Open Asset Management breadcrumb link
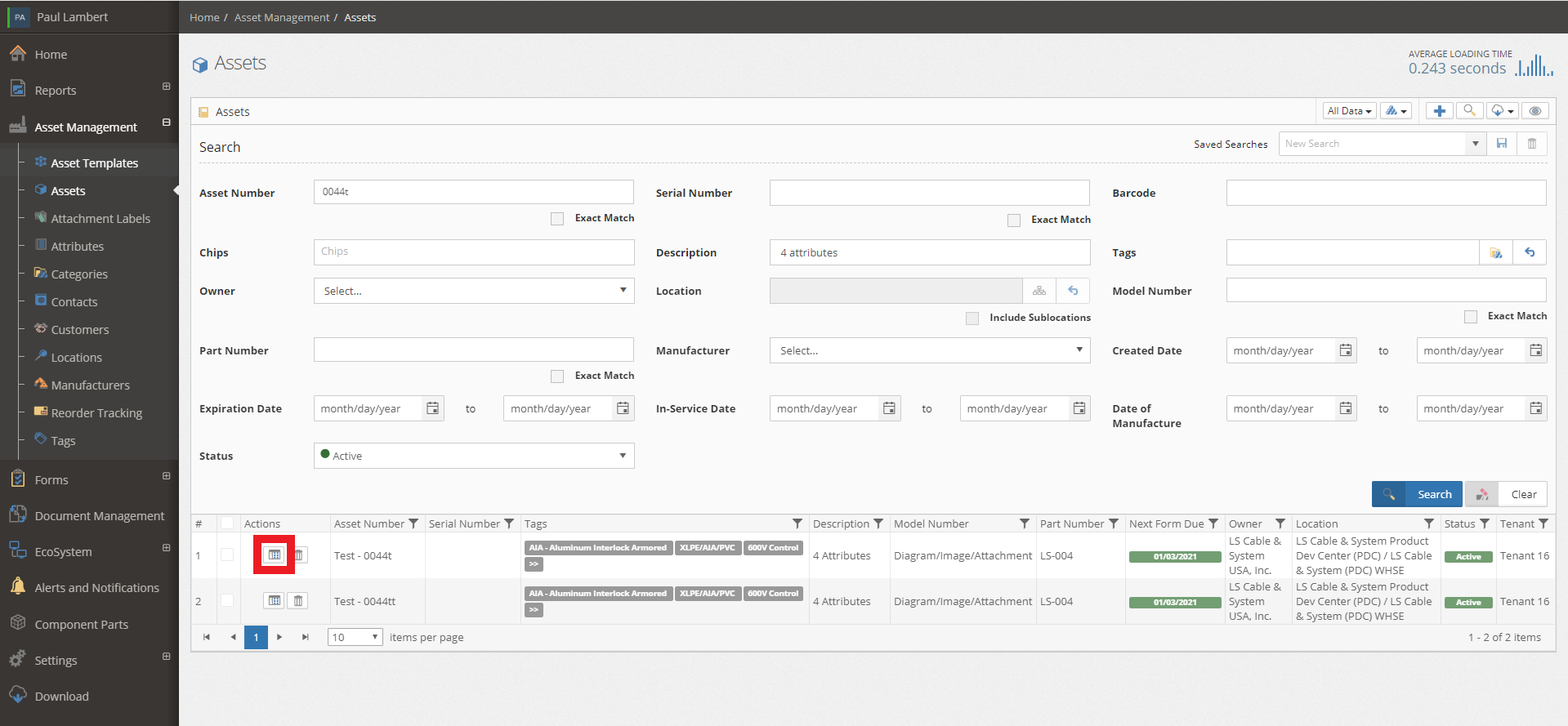Image resolution: width=1568 pixels, height=726 pixels. point(282,17)
